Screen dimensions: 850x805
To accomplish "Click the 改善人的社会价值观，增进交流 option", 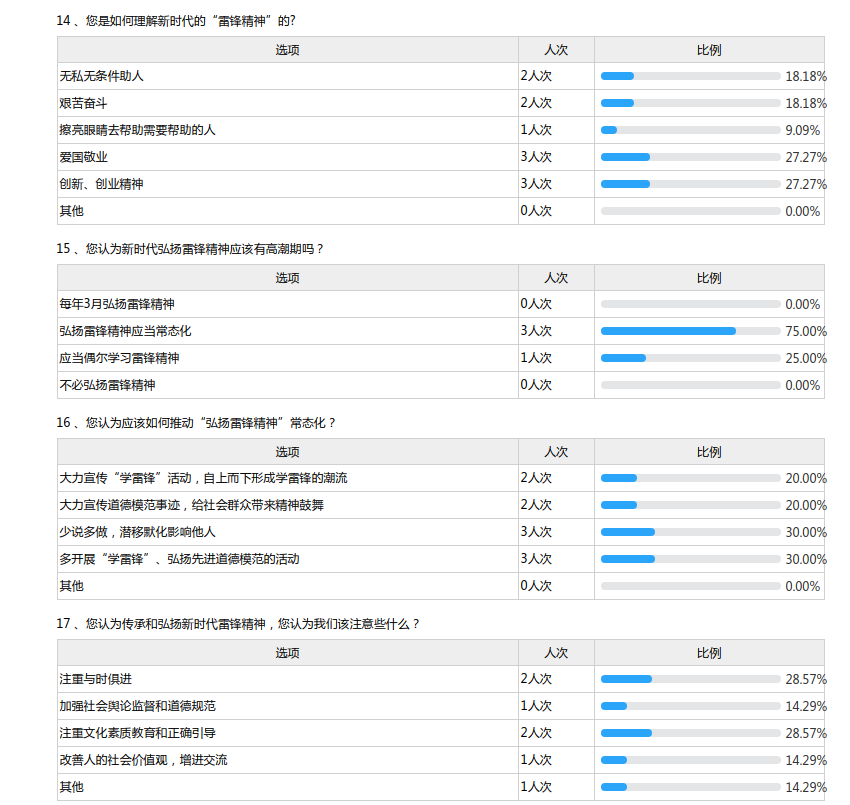I will [x=143, y=760].
